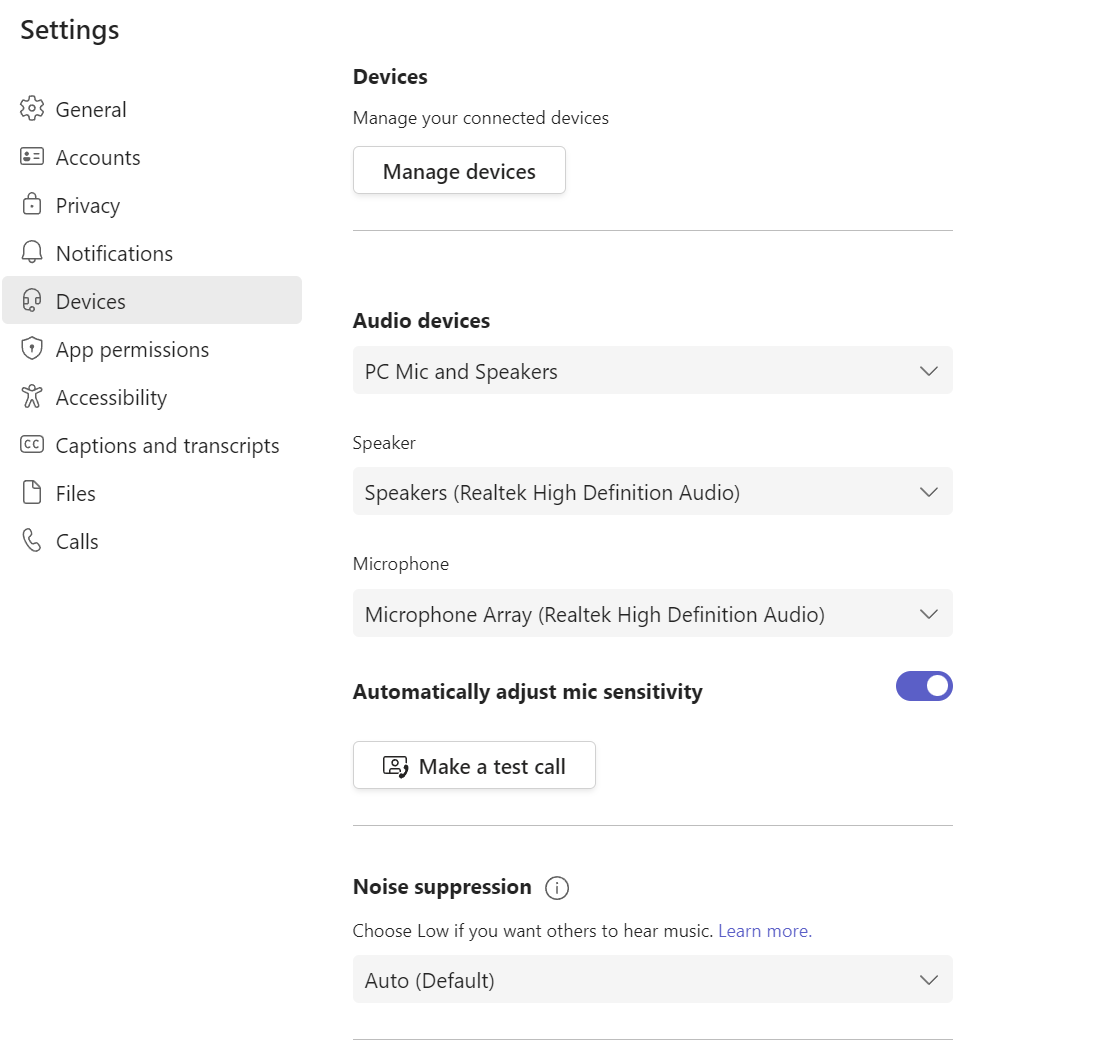This screenshot has width=1108, height=1053.
Task: Open the Learn more link
Action: click(x=765, y=931)
